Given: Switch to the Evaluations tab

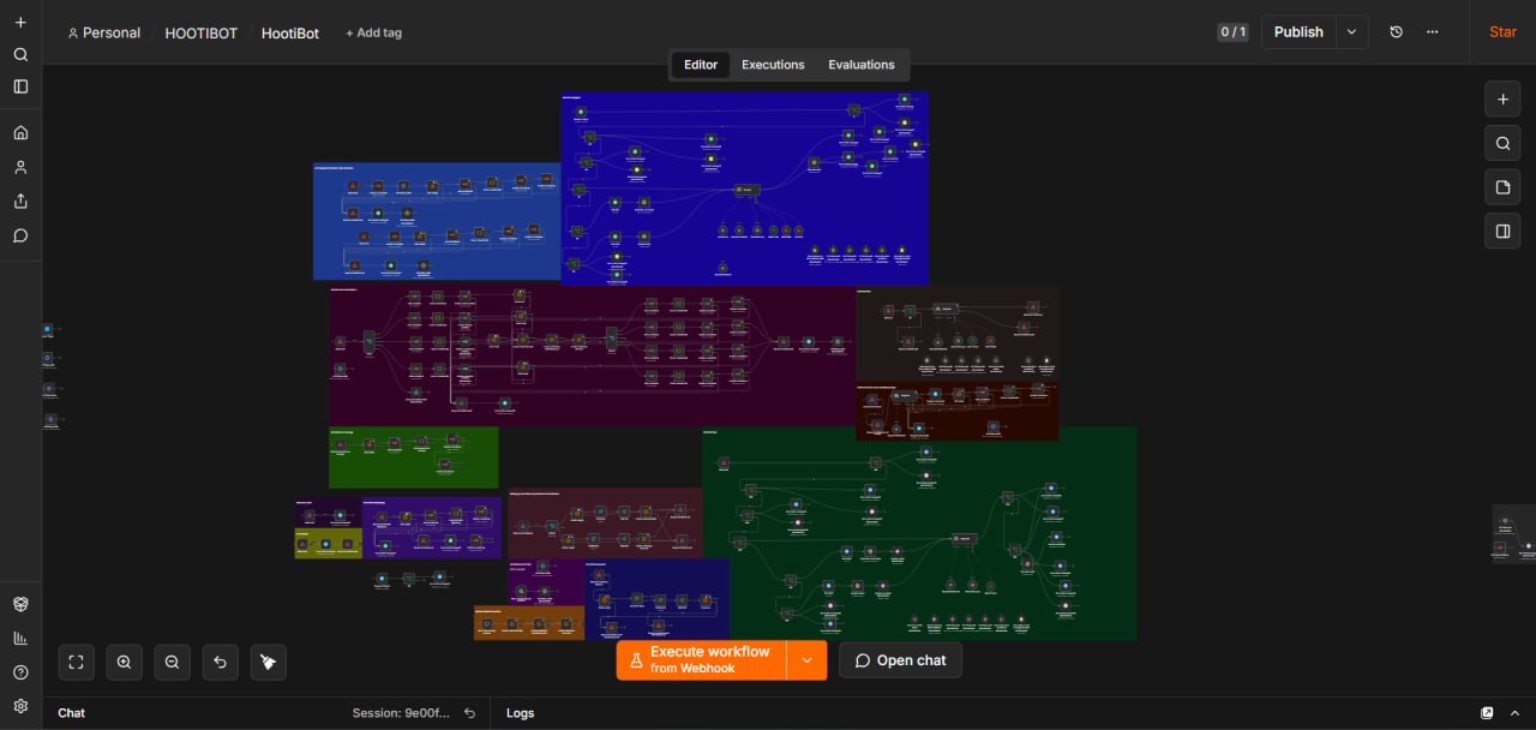Looking at the screenshot, I should (x=861, y=65).
